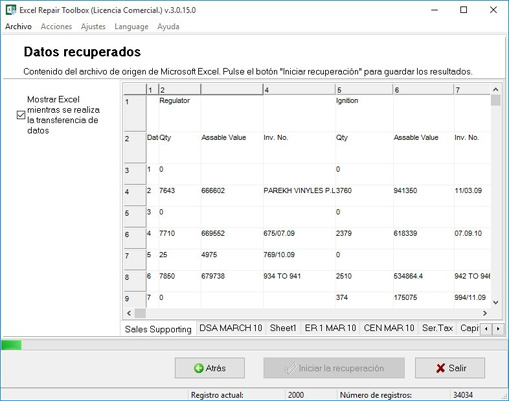Open the Archivo menu
This screenshot has width=509, height=401.
pyautogui.click(x=18, y=27)
